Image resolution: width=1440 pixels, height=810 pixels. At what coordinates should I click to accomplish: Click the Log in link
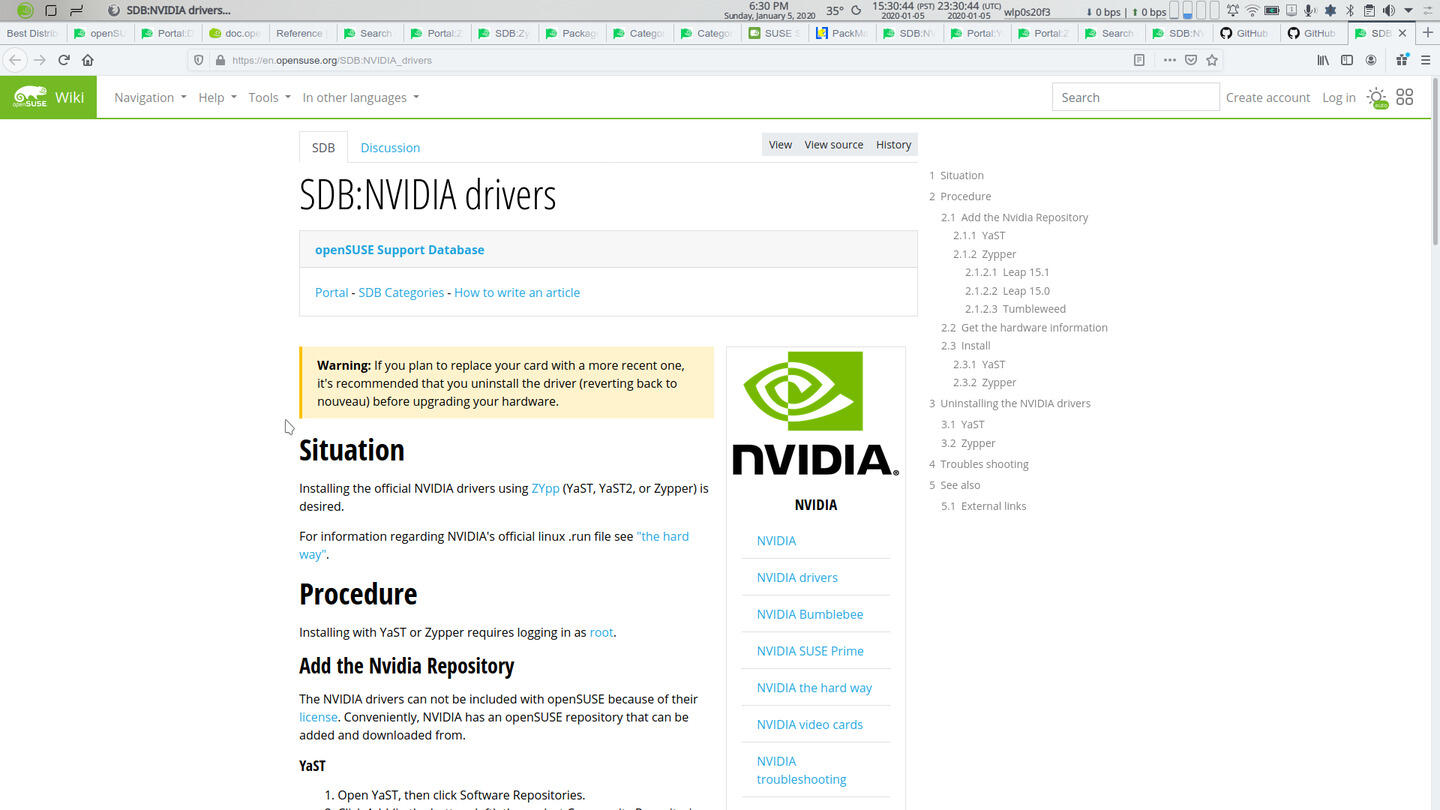coord(1339,97)
